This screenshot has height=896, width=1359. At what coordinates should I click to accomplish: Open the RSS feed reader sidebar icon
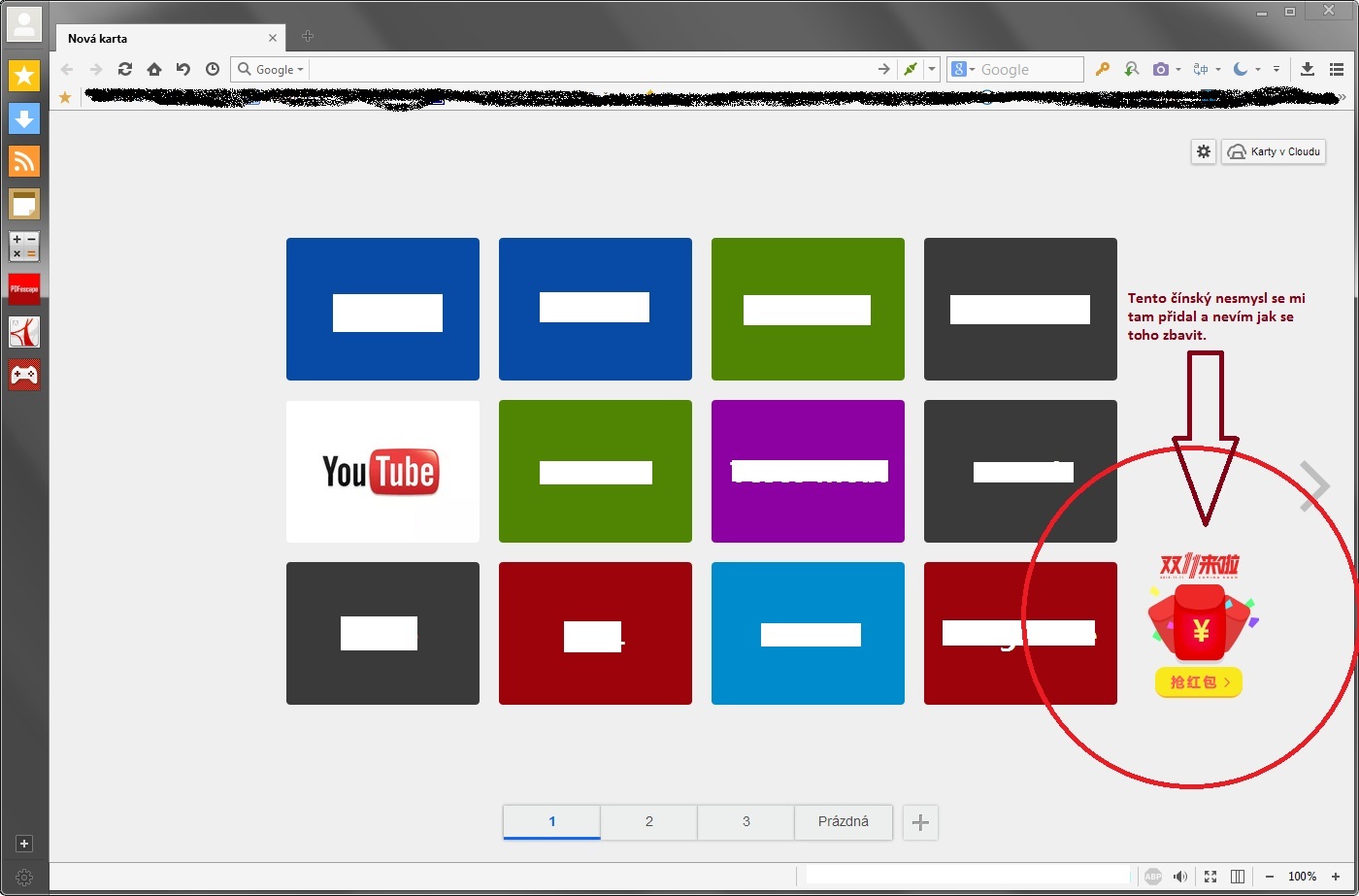(24, 161)
